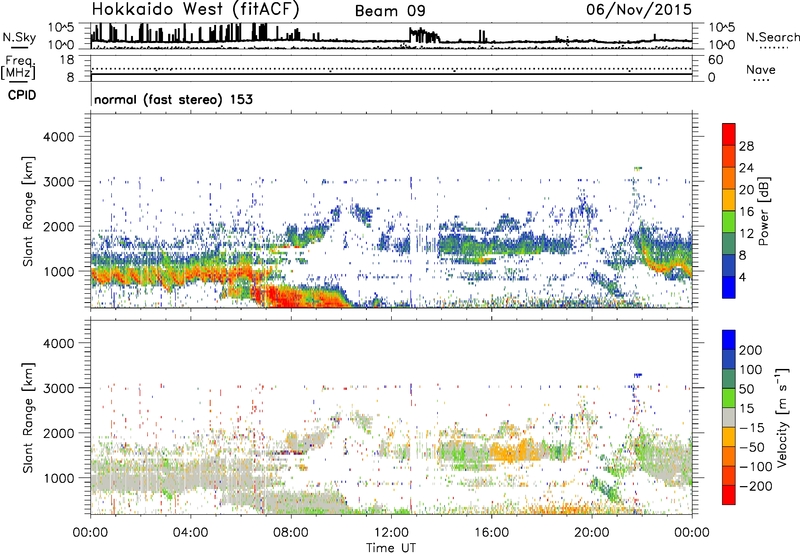Click the '16:00' time tick label
800x554 pixels.
[491, 533]
